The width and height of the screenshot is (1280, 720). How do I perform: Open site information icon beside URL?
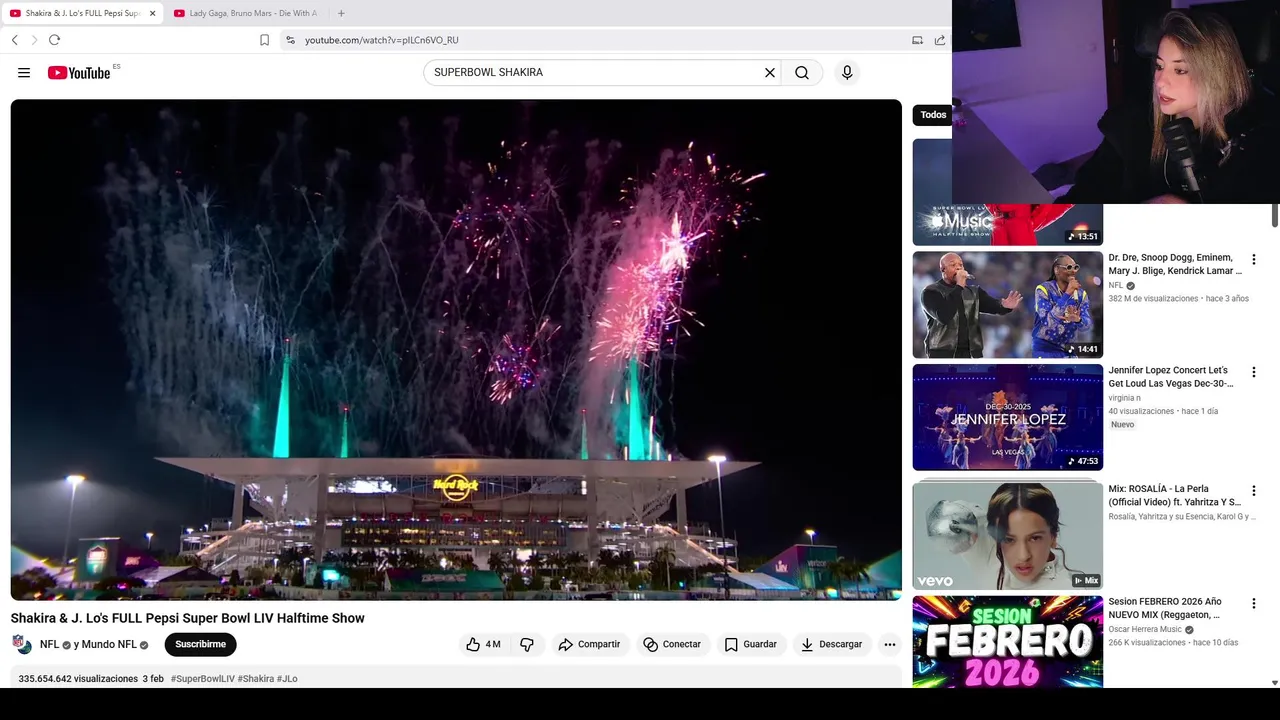(290, 40)
